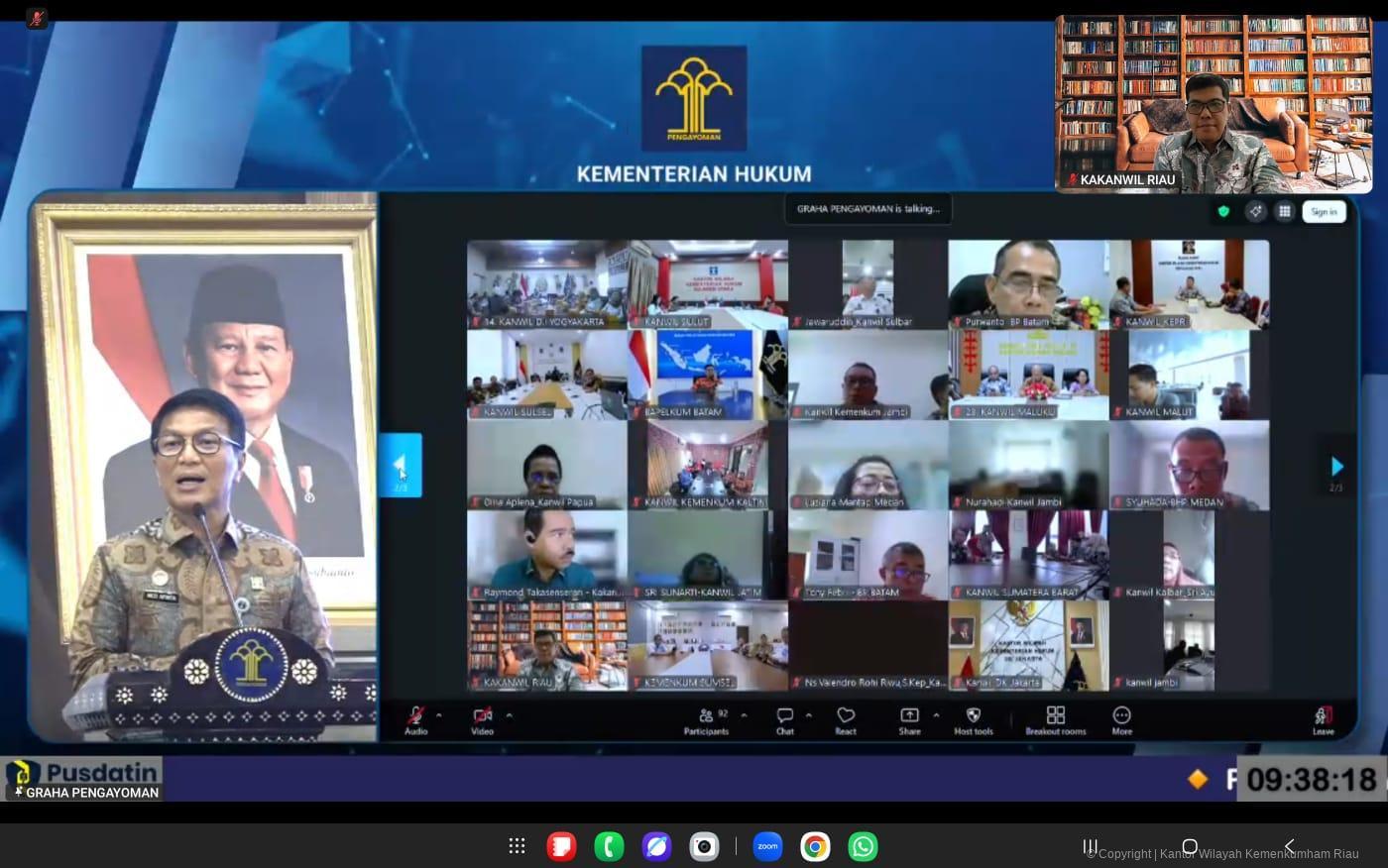Go to next gallery page with right arrow

[1336, 466]
